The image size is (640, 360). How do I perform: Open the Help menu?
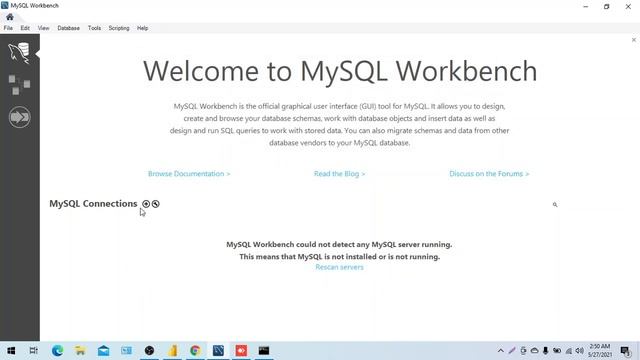pos(142,28)
